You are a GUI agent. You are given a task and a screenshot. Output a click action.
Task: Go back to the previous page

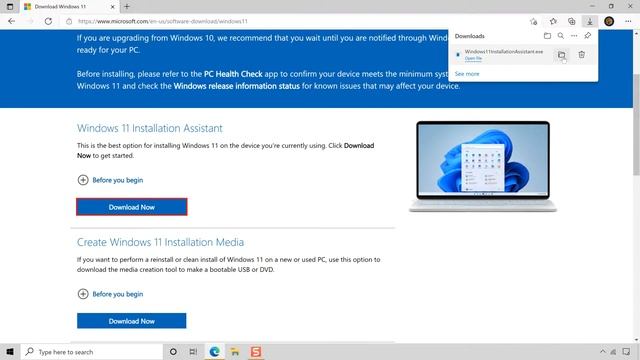(x=11, y=21)
